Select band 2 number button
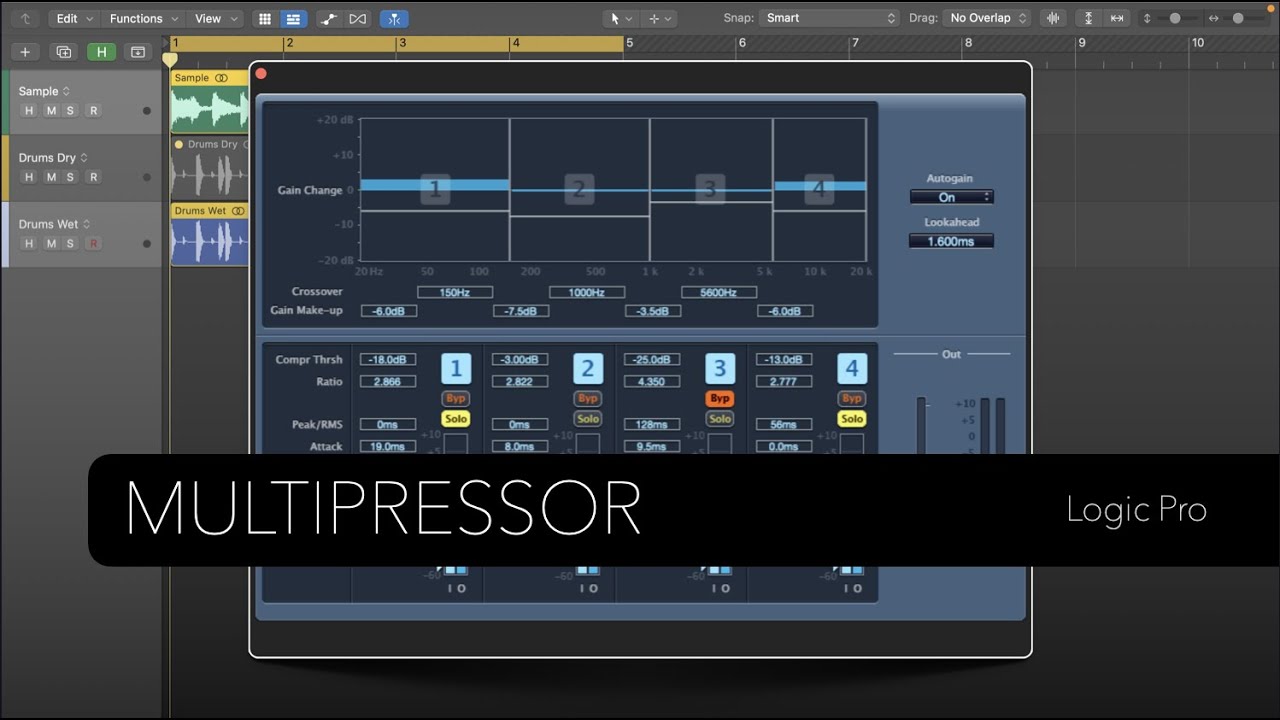 coord(588,369)
